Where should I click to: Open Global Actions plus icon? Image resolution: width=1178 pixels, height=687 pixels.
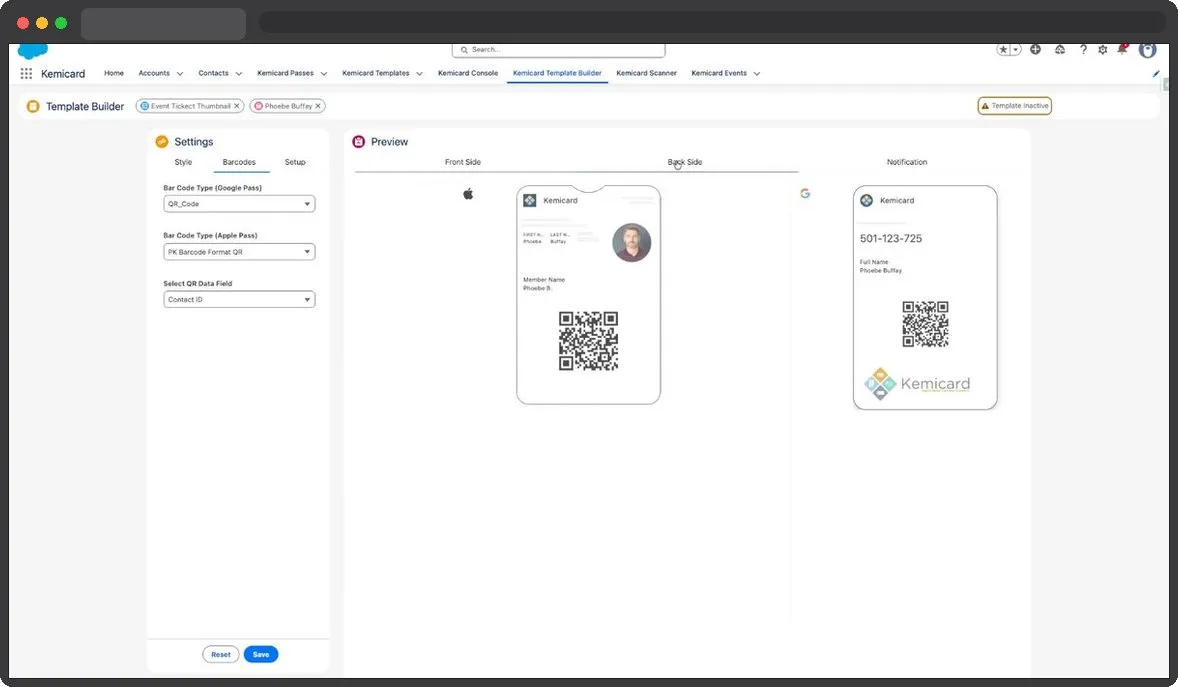click(1035, 50)
